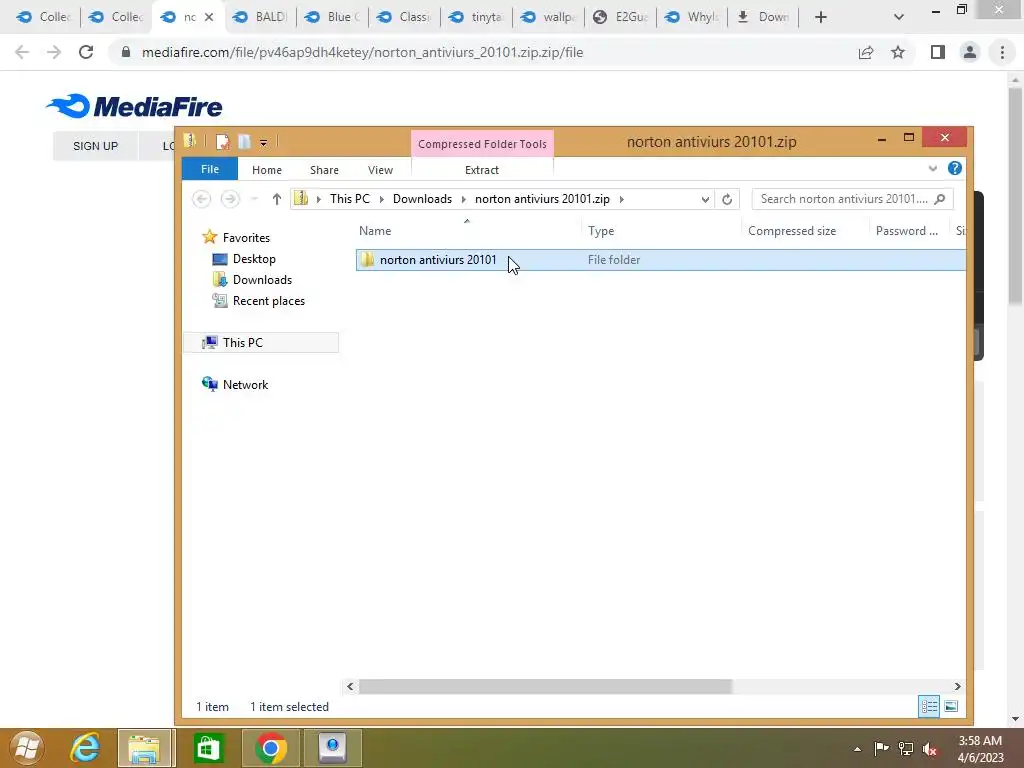Expand the address bar history dropdown

[x=705, y=199]
